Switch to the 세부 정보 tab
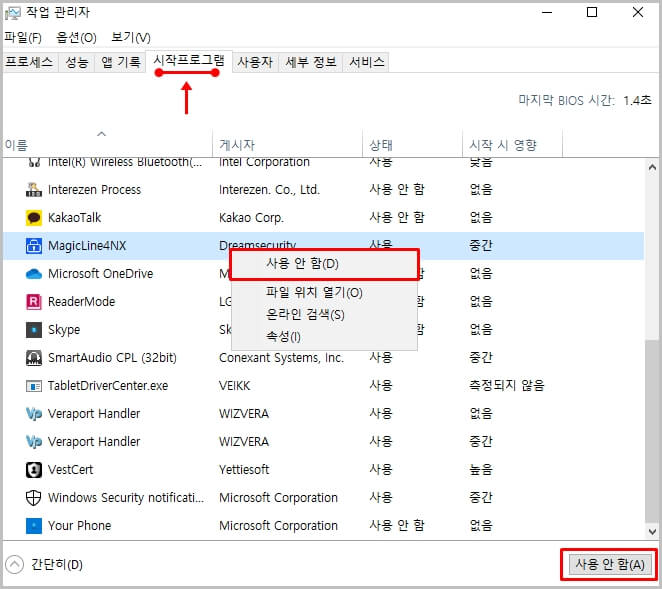662x589 pixels. pyautogui.click(x=311, y=62)
